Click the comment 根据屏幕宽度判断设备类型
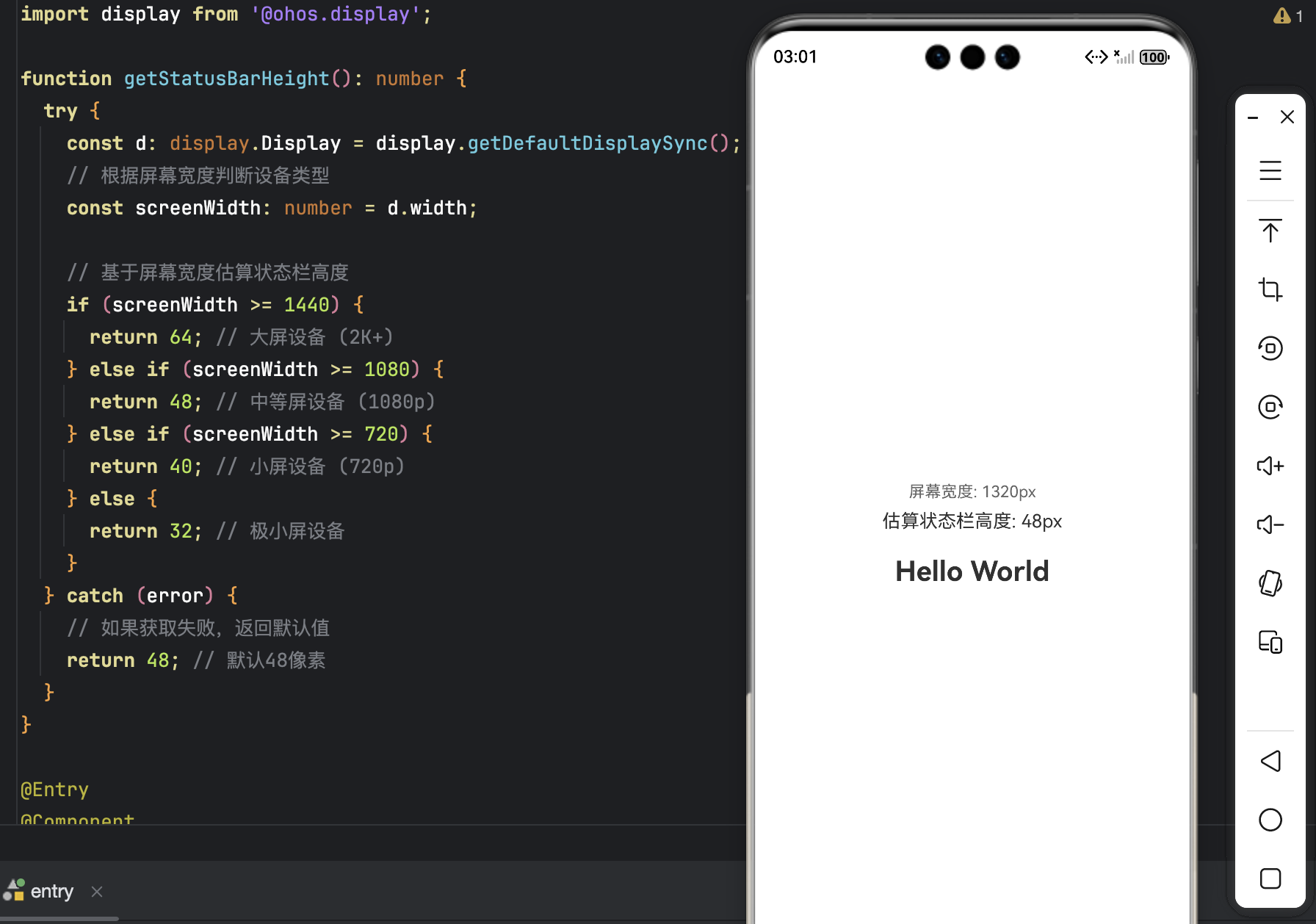 (x=198, y=176)
